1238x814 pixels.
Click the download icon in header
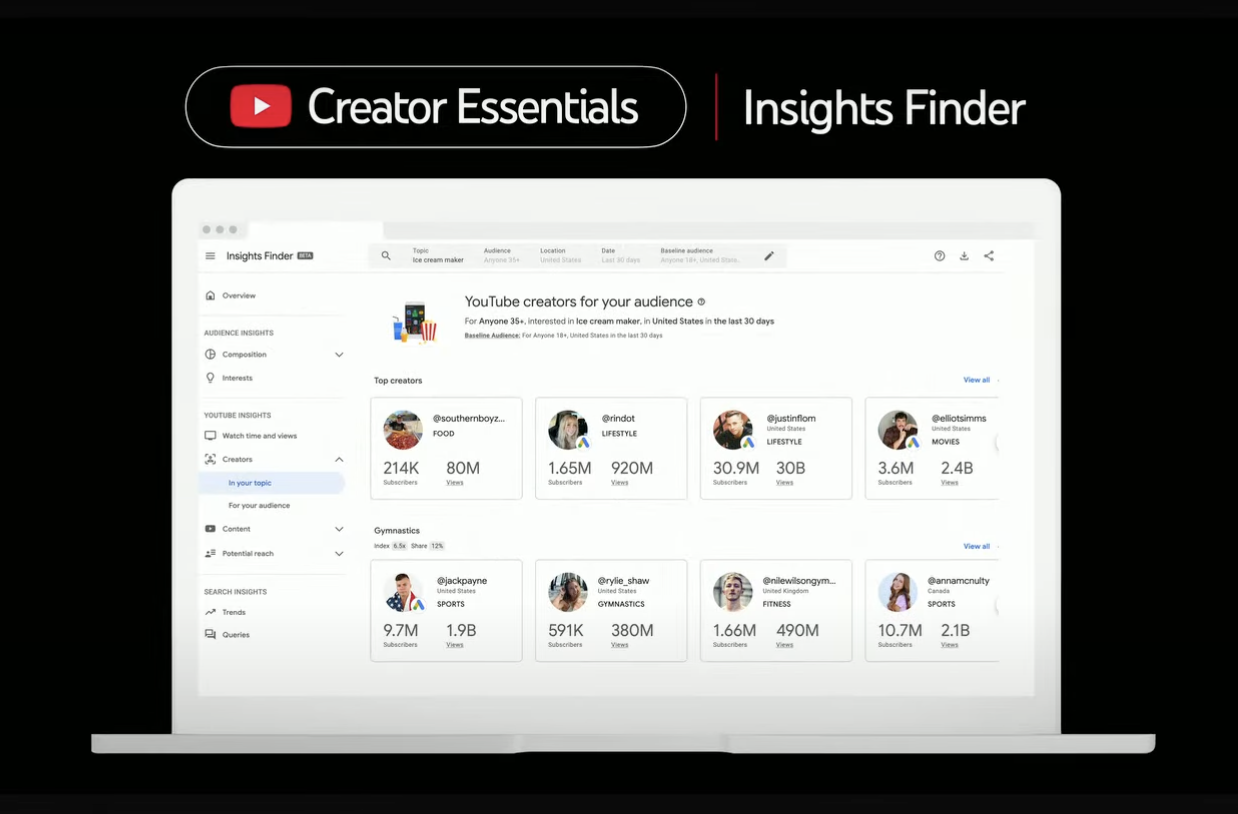(x=964, y=256)
